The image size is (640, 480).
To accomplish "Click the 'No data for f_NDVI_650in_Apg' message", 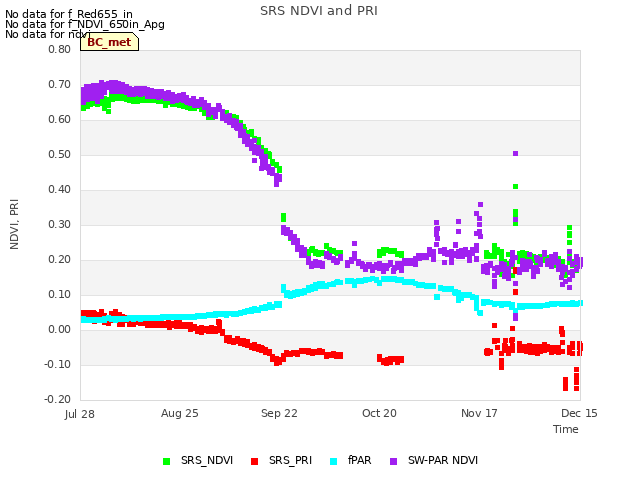I will click(x=85, y=24).
